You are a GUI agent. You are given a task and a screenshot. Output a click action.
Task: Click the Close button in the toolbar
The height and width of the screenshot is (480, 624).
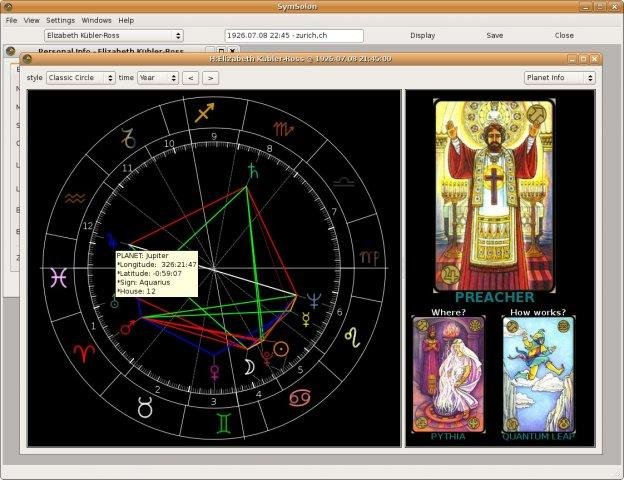(x=564, y=35)
